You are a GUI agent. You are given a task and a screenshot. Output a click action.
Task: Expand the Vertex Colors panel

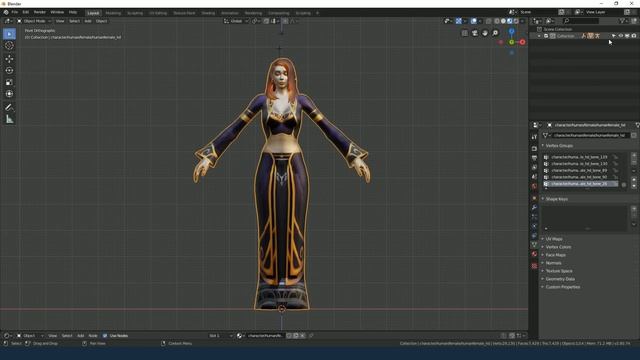click(558, 247)
